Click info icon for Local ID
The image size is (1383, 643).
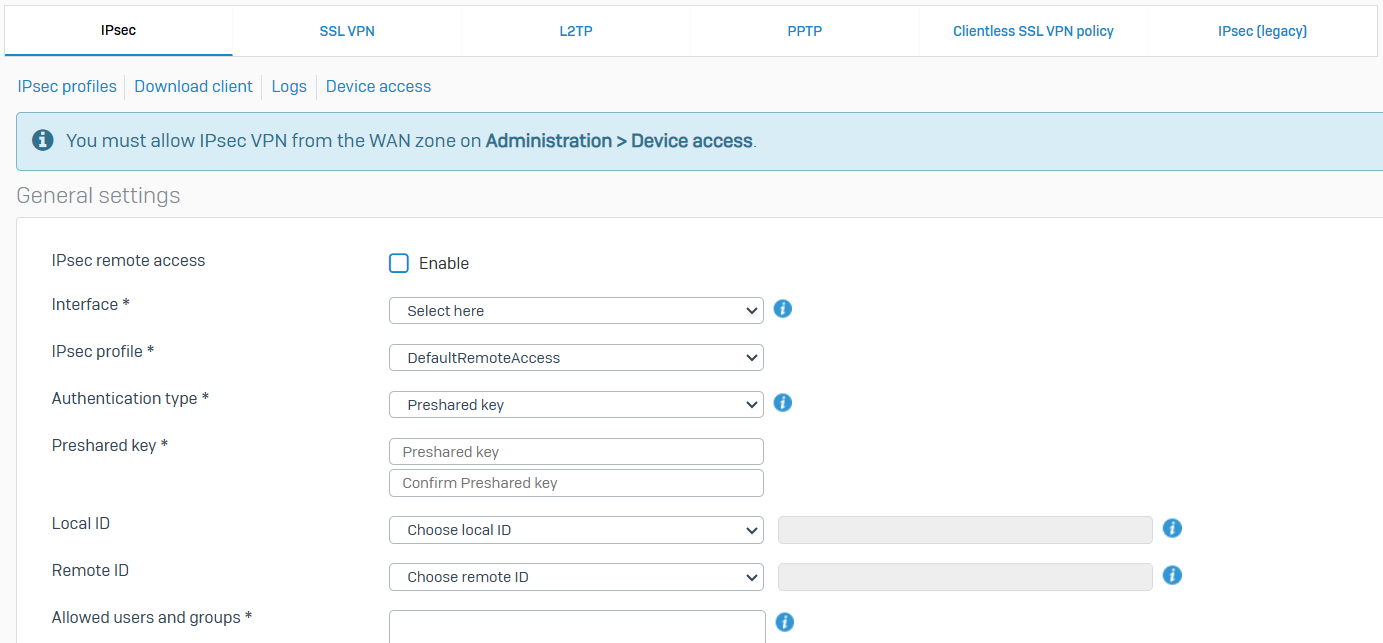tap(1173, 528)
